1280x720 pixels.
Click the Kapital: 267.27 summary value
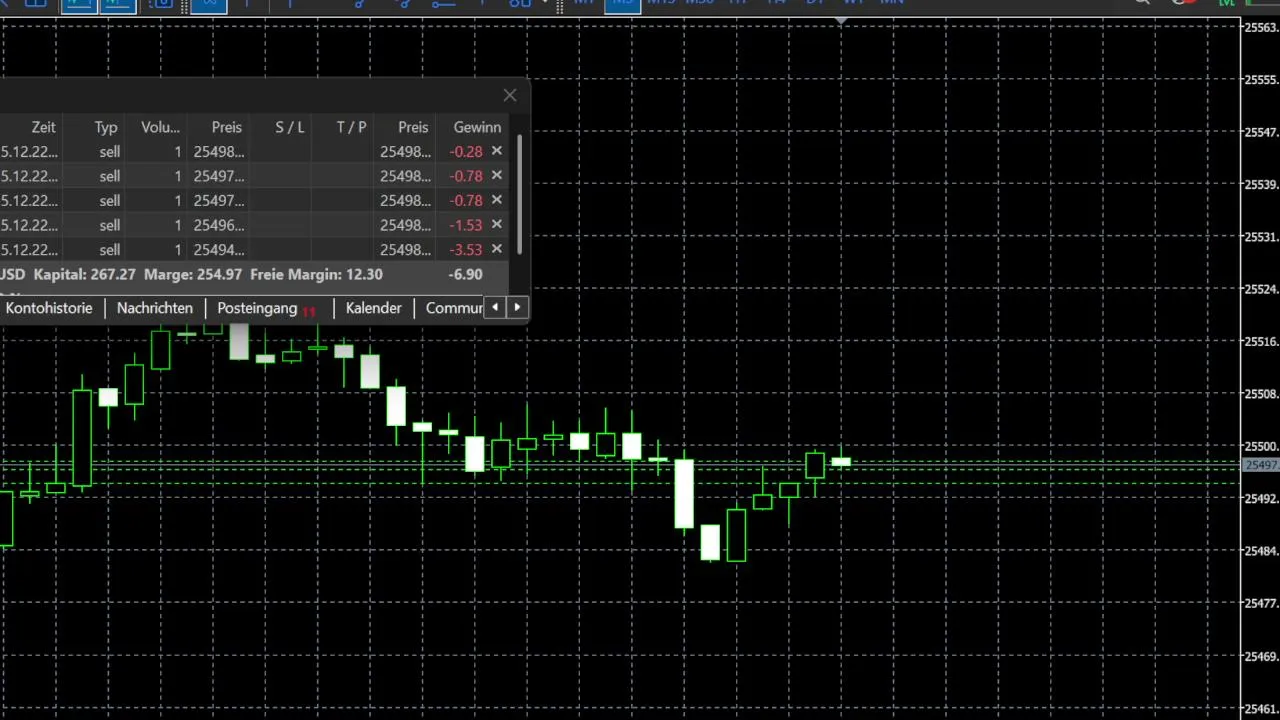coord(84,274)
